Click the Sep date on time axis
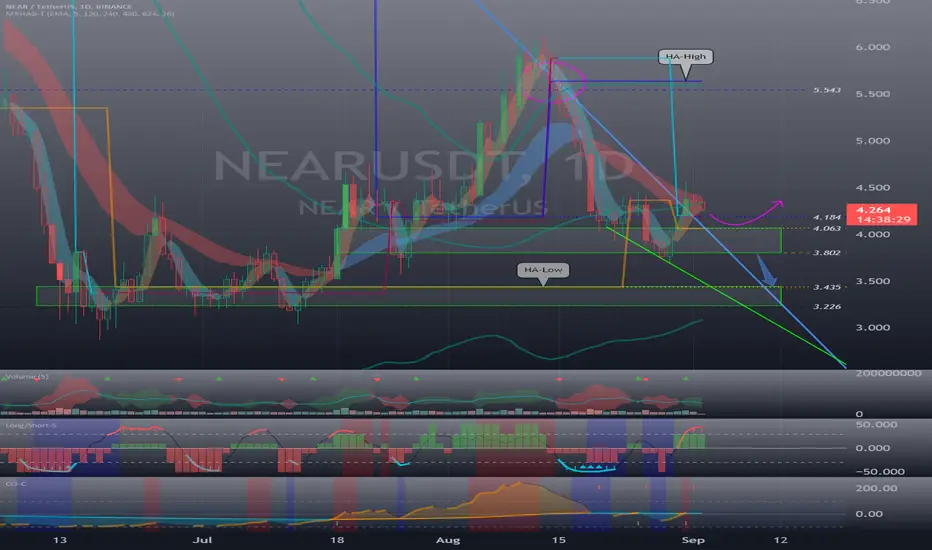Viewport: 932px width, 550px height. 693,540
